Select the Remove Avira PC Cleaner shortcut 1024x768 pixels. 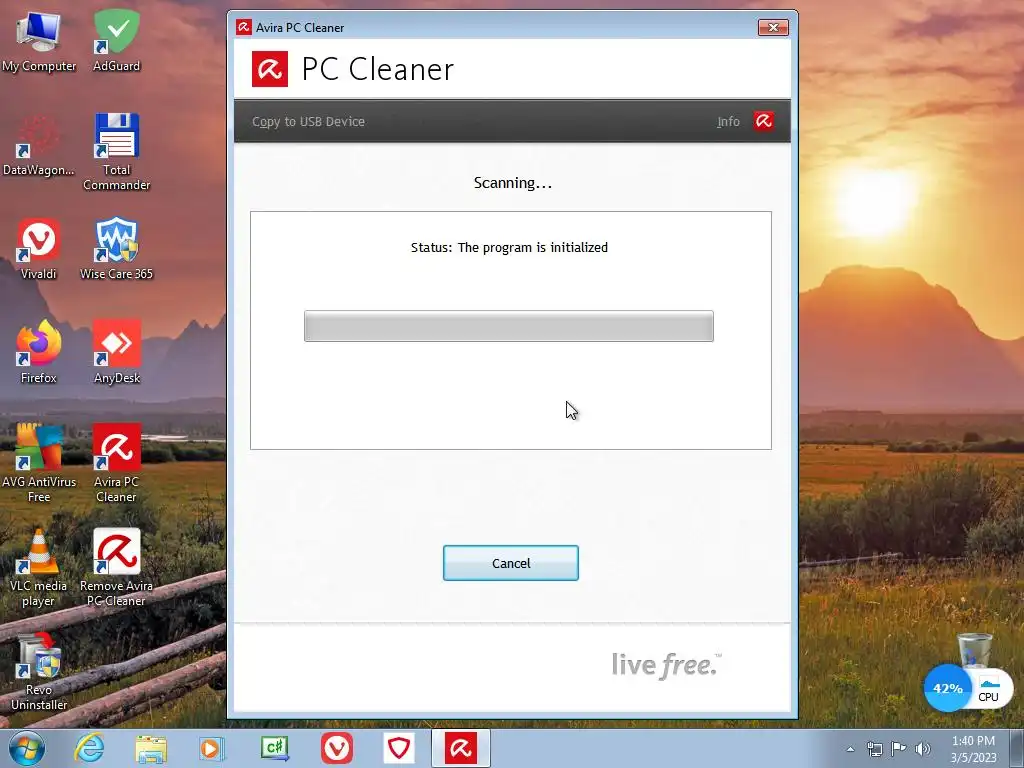116,568
